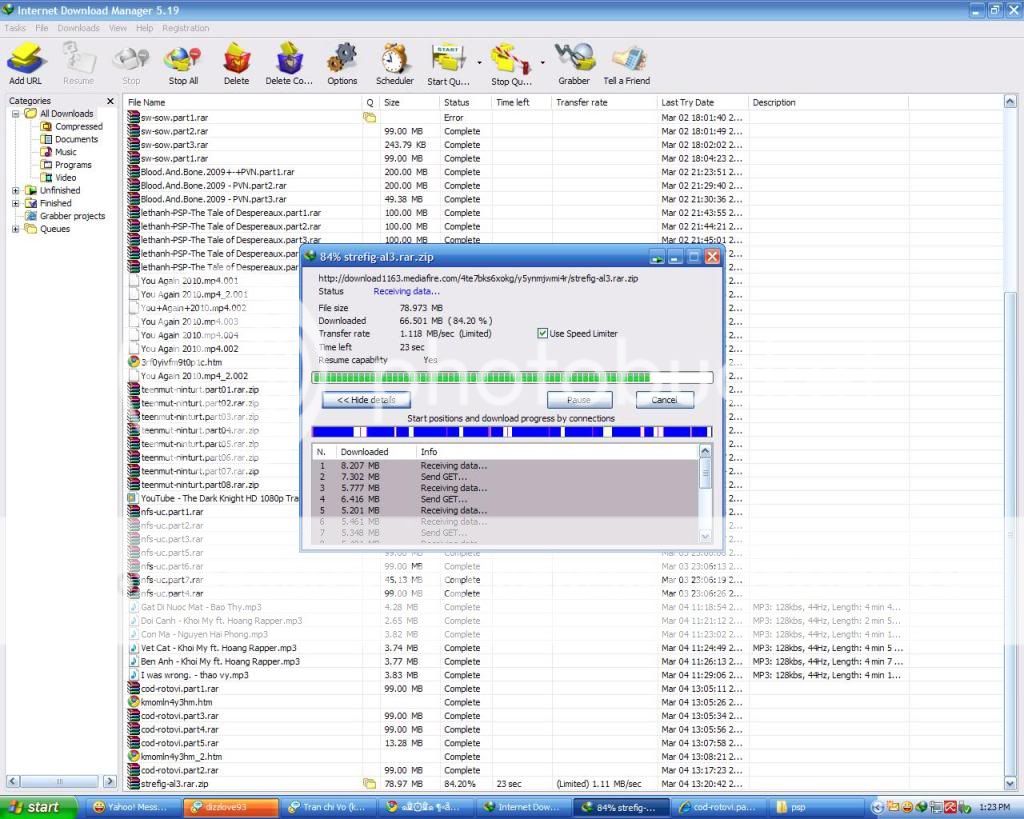Launch the Grabber tool

573,62
